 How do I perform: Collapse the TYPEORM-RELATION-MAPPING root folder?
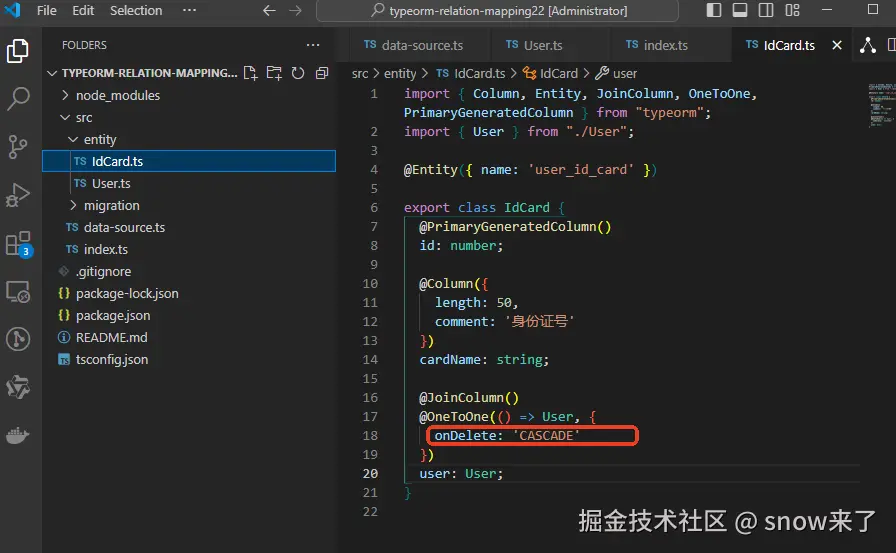click(x=52, y=73)
